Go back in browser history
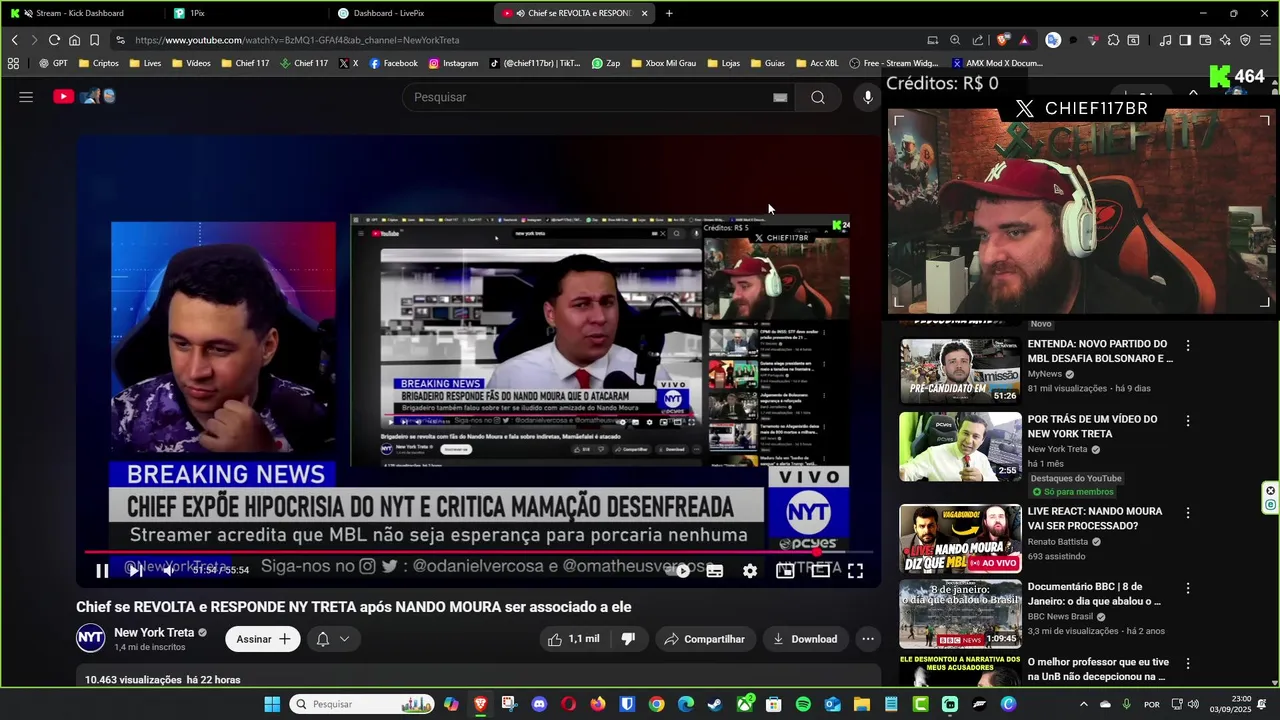This screenshot has width=1280, height=720. click(14, 40)
